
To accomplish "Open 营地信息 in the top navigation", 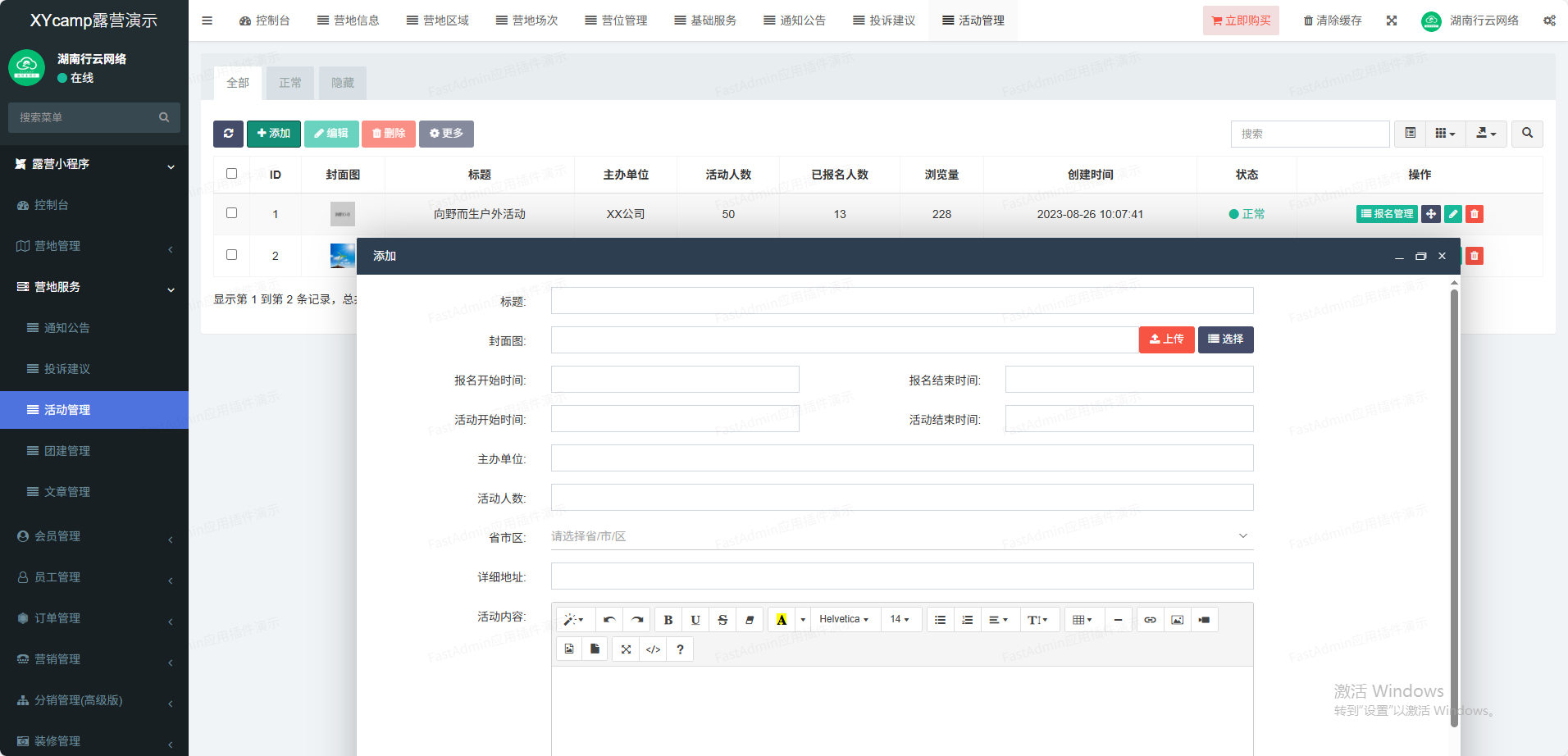I will (349, 20).
